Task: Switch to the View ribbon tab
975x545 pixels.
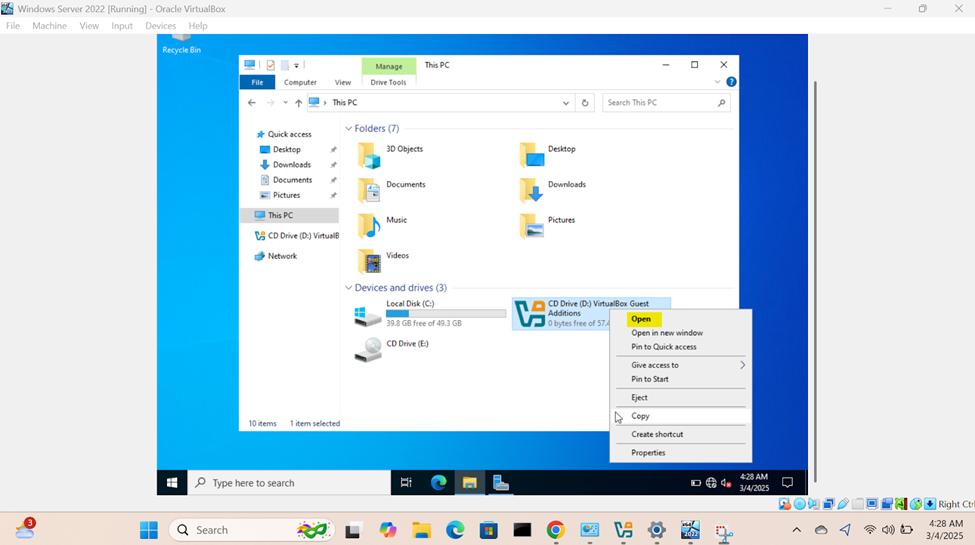Action: [343, 82]
